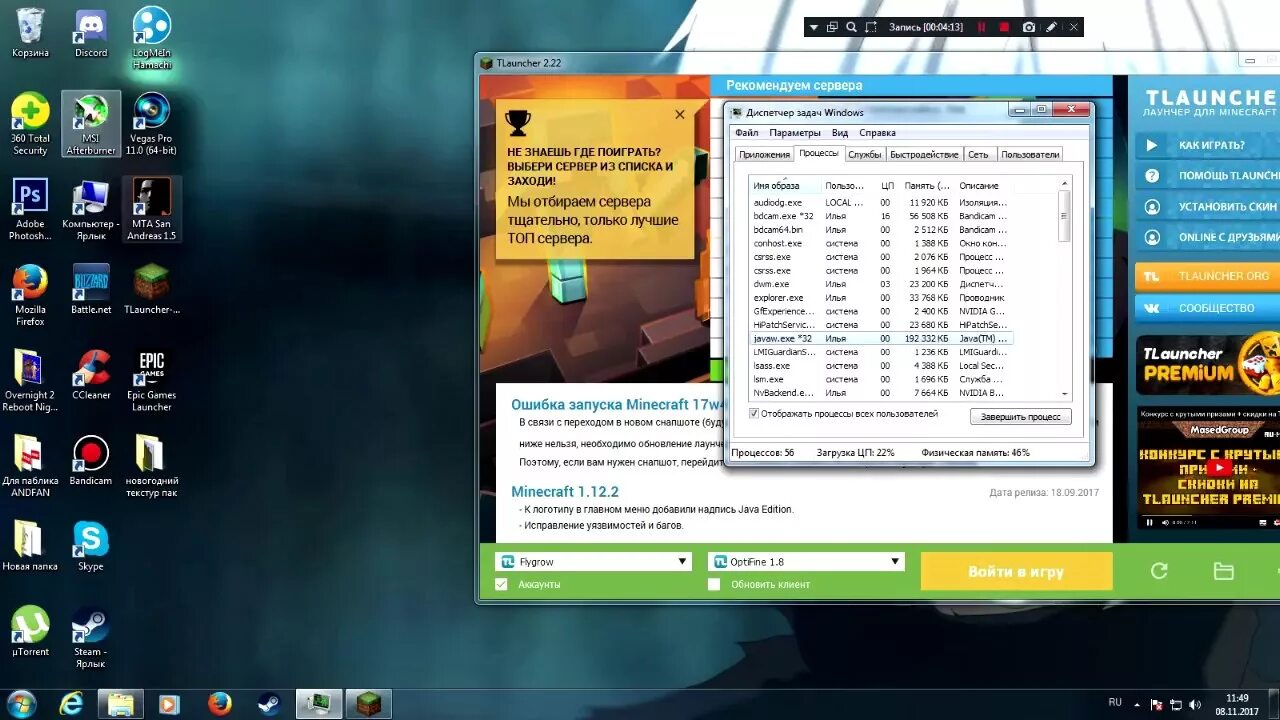Select the Epic Games Launcher desktop icon
Viewport: 1280px width, 720px height.
click(151, 380)
